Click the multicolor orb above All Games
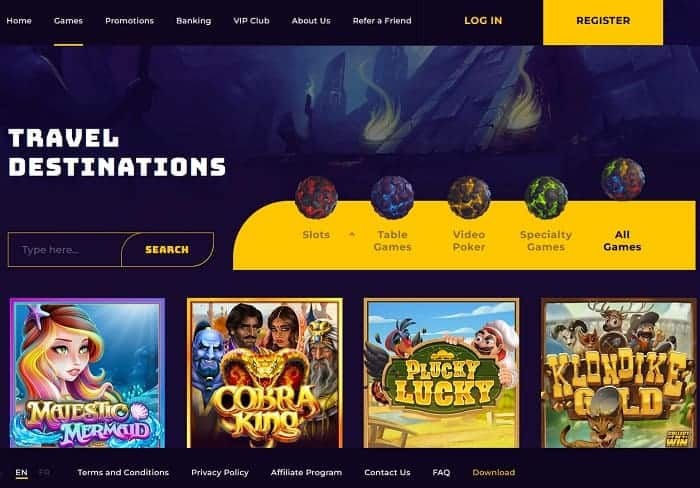The height and width of the screenshot is (488, 700). 623,179
